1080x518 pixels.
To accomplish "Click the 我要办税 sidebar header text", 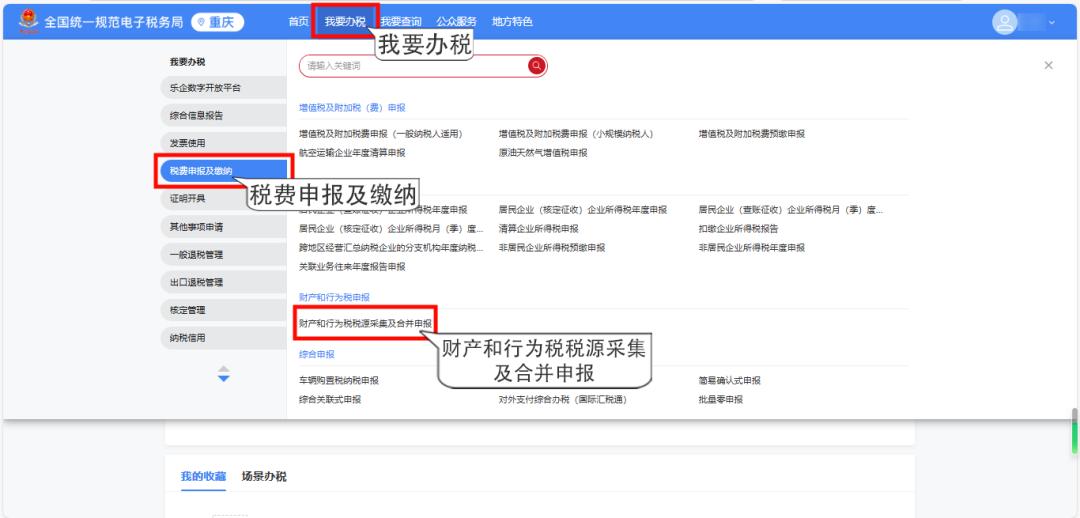I will (187, 62).
